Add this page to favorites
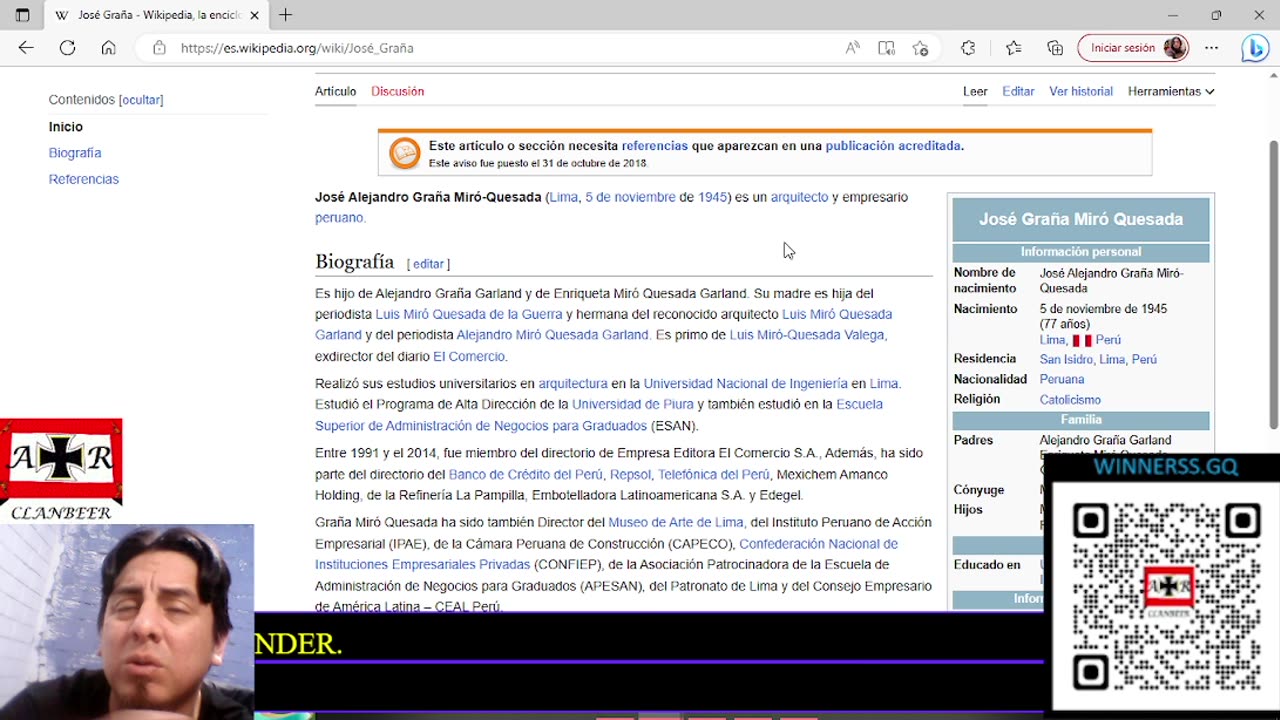Viewport: 1280px width, 720px height. click(921, 48)
